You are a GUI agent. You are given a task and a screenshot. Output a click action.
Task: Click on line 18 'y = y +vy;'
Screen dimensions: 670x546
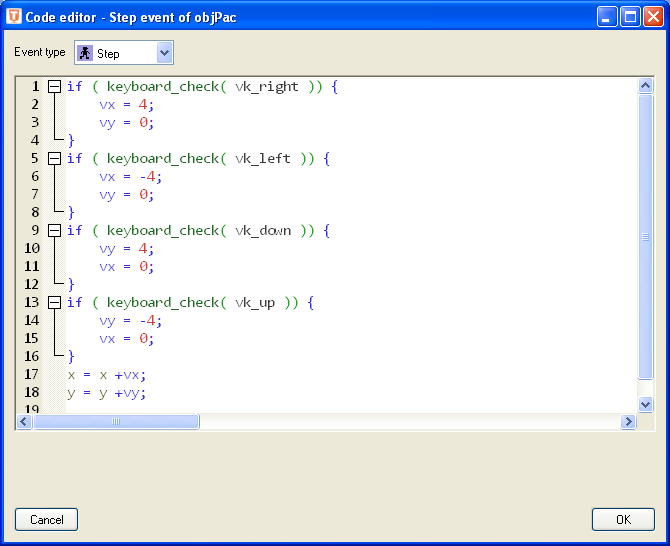(107, 393)
